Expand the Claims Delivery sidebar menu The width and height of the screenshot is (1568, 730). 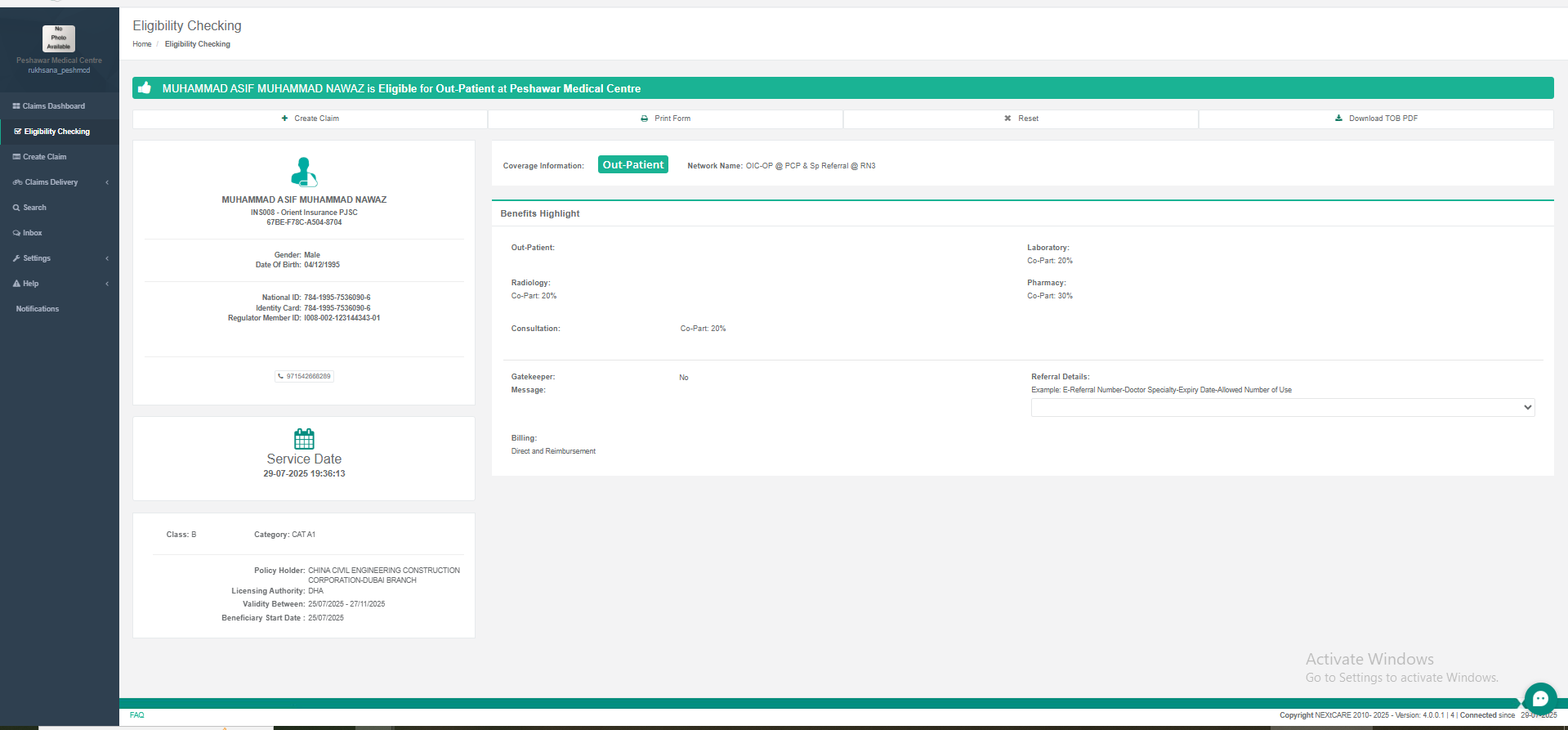tap(51, 182)
